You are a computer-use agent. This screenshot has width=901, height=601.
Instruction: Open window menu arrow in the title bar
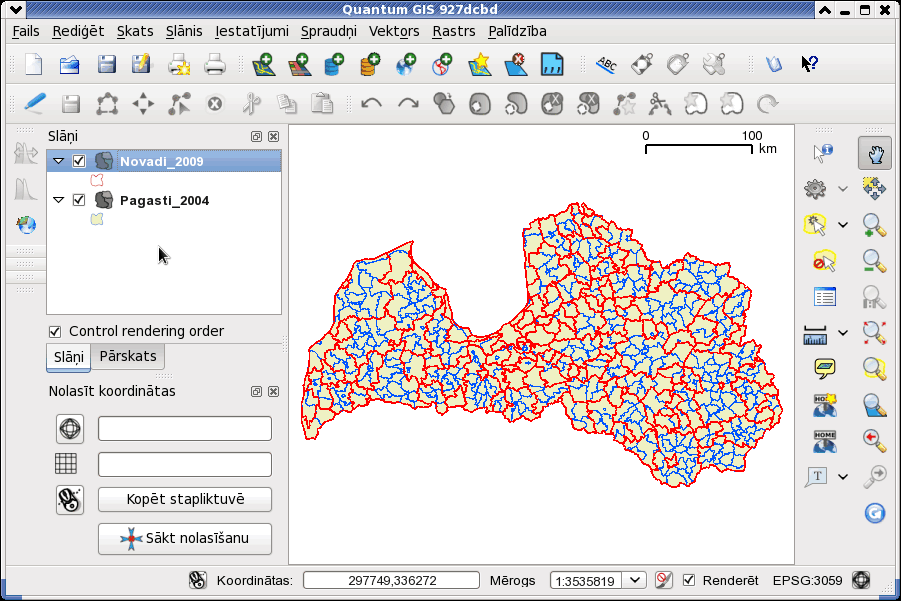[x=16, y=10]
